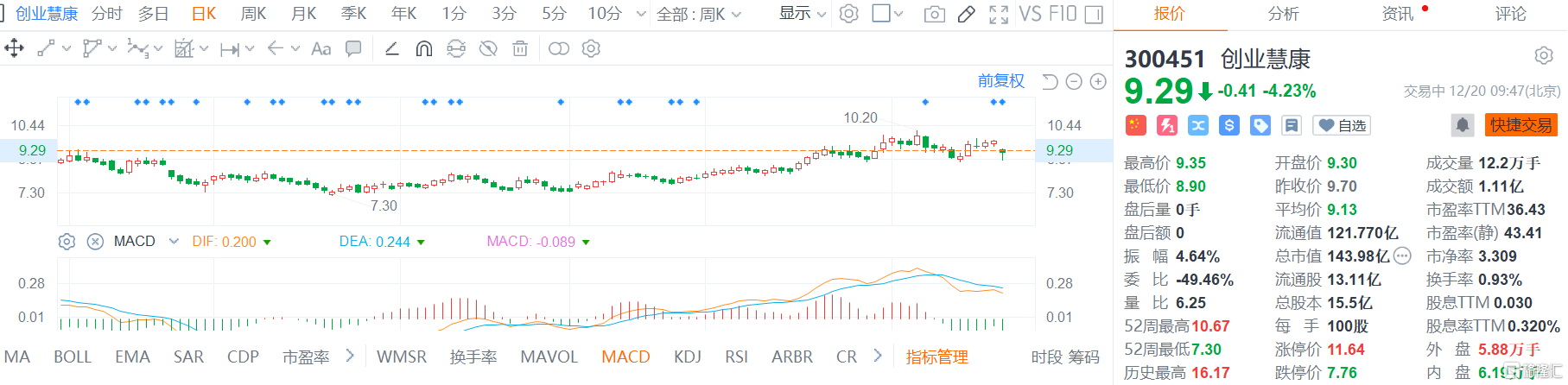
Task: Open the F10 company info
Action: click(x=1062, y=14)
